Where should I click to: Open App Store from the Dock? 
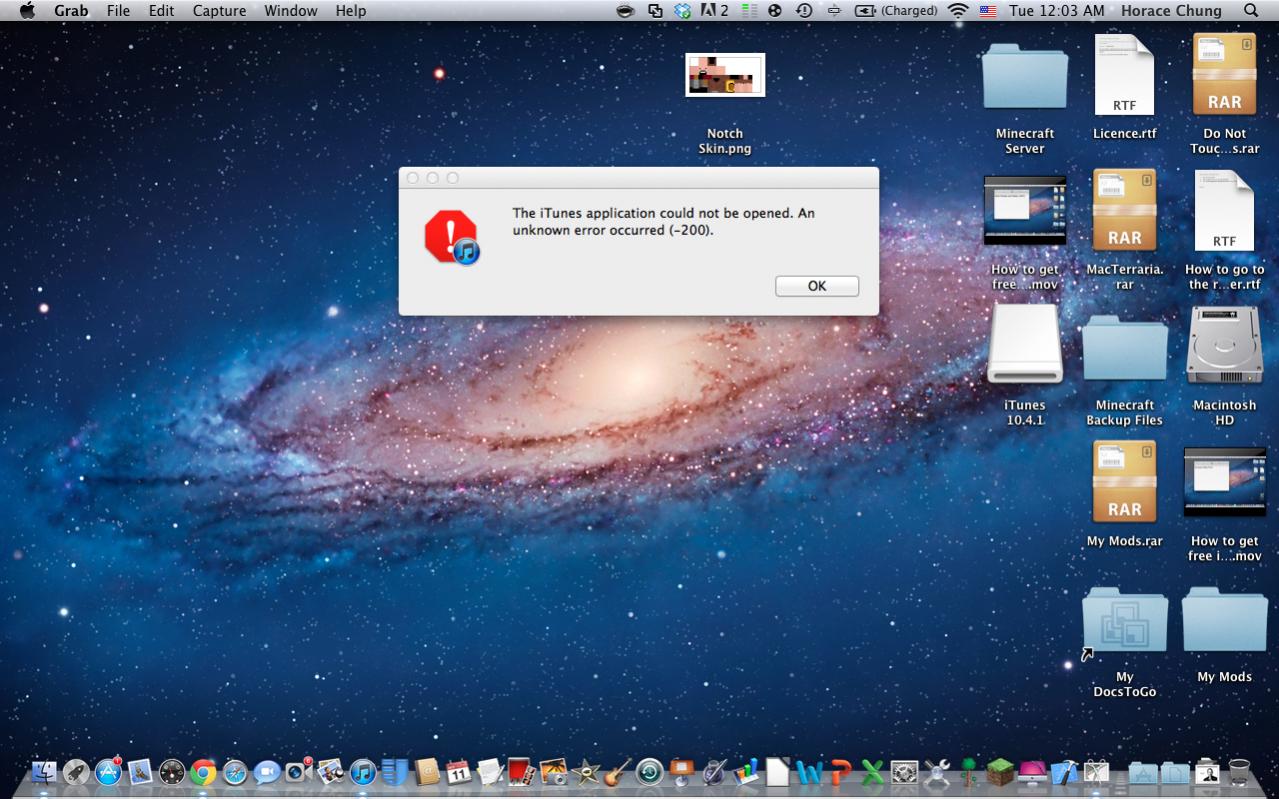108,772
